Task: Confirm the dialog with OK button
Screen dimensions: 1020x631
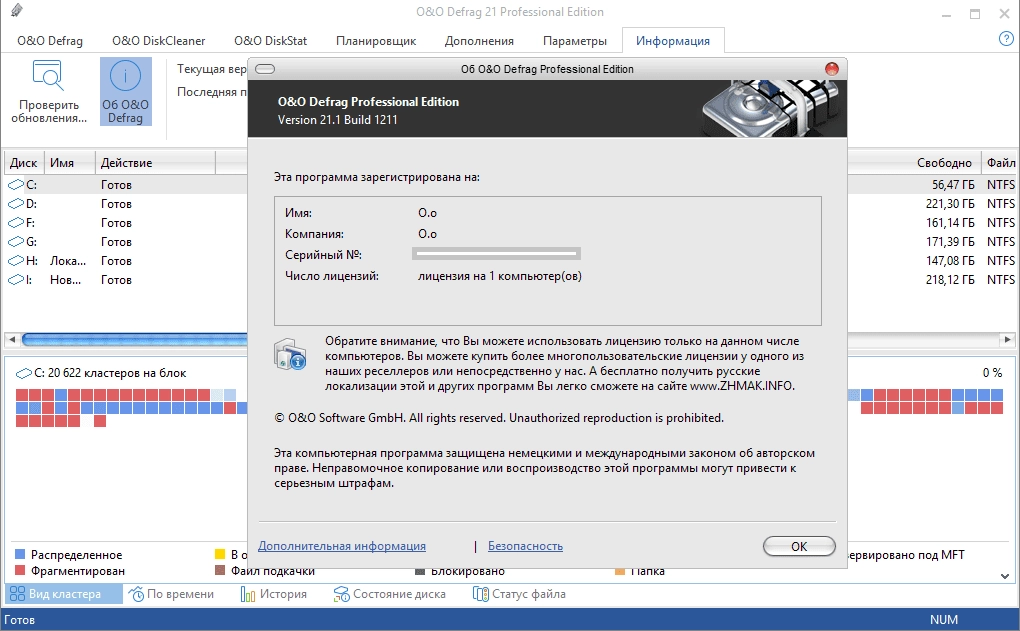Action: pyautogui.click(x=799, y=546)
